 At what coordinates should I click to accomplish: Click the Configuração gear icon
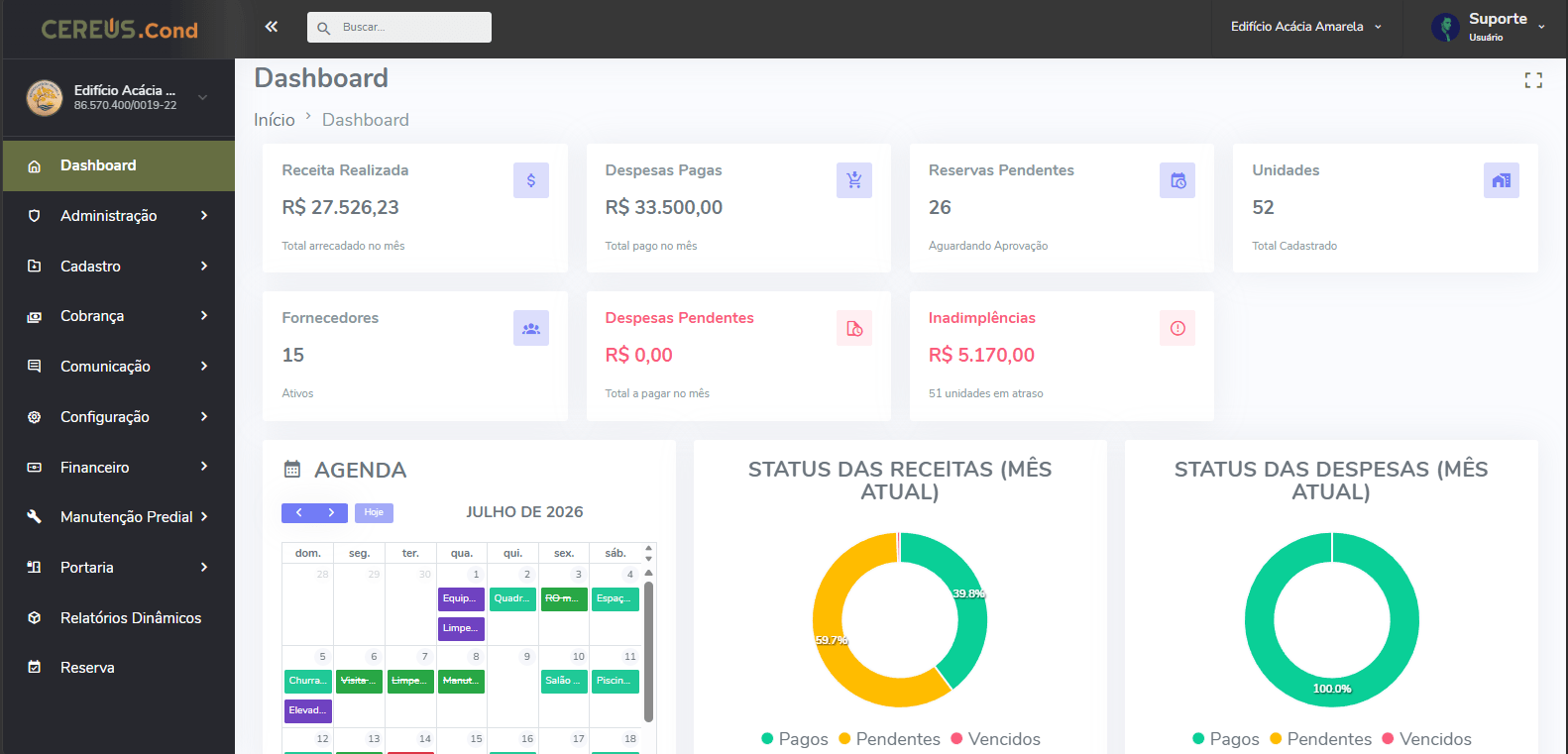coord(35,417)
